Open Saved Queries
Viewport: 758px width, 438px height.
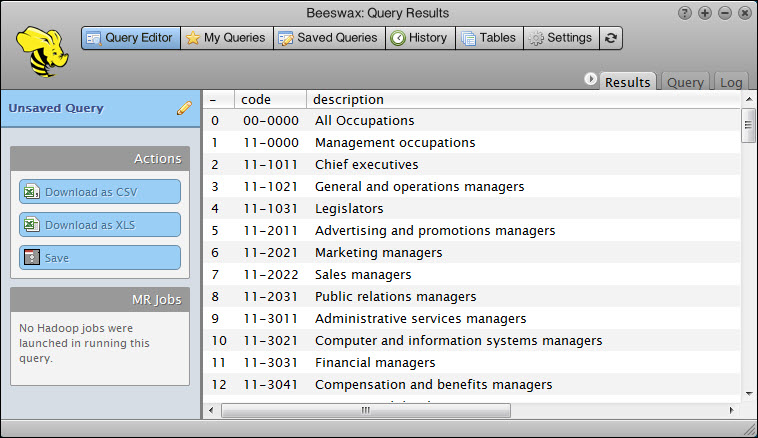pyautogui.click(x=328, y=38)
